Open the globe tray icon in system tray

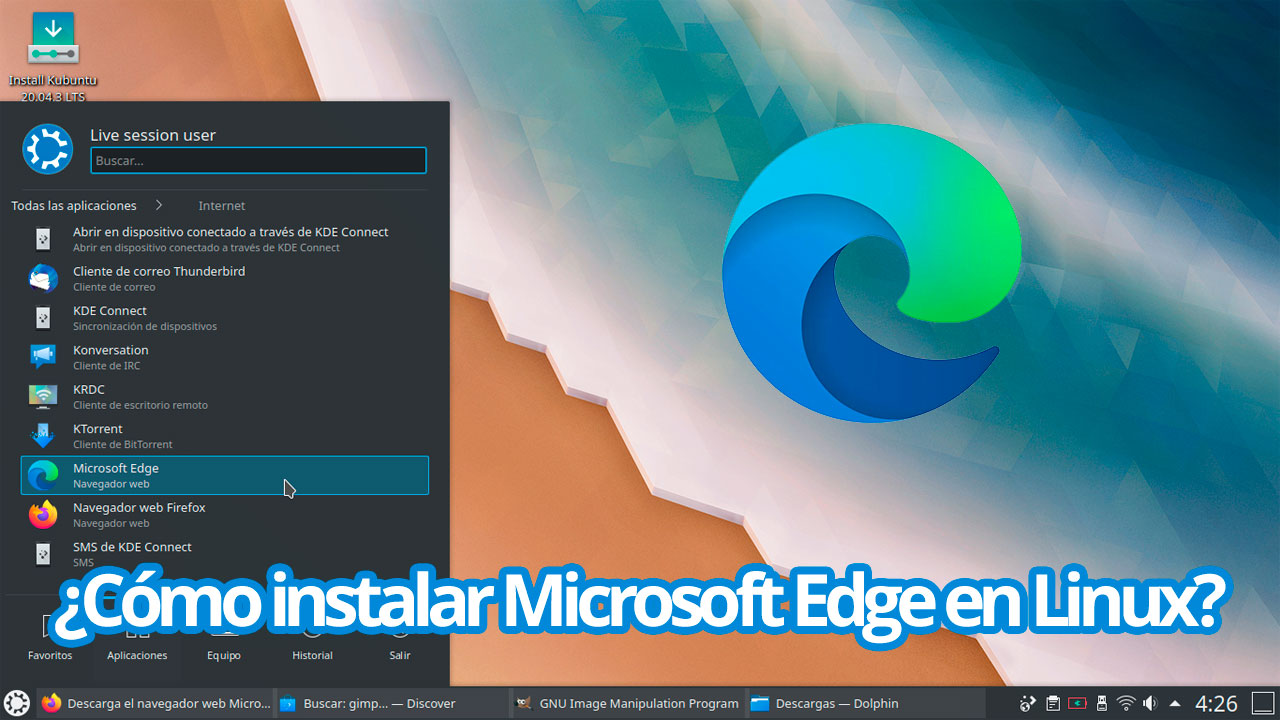pos(1027,703)
